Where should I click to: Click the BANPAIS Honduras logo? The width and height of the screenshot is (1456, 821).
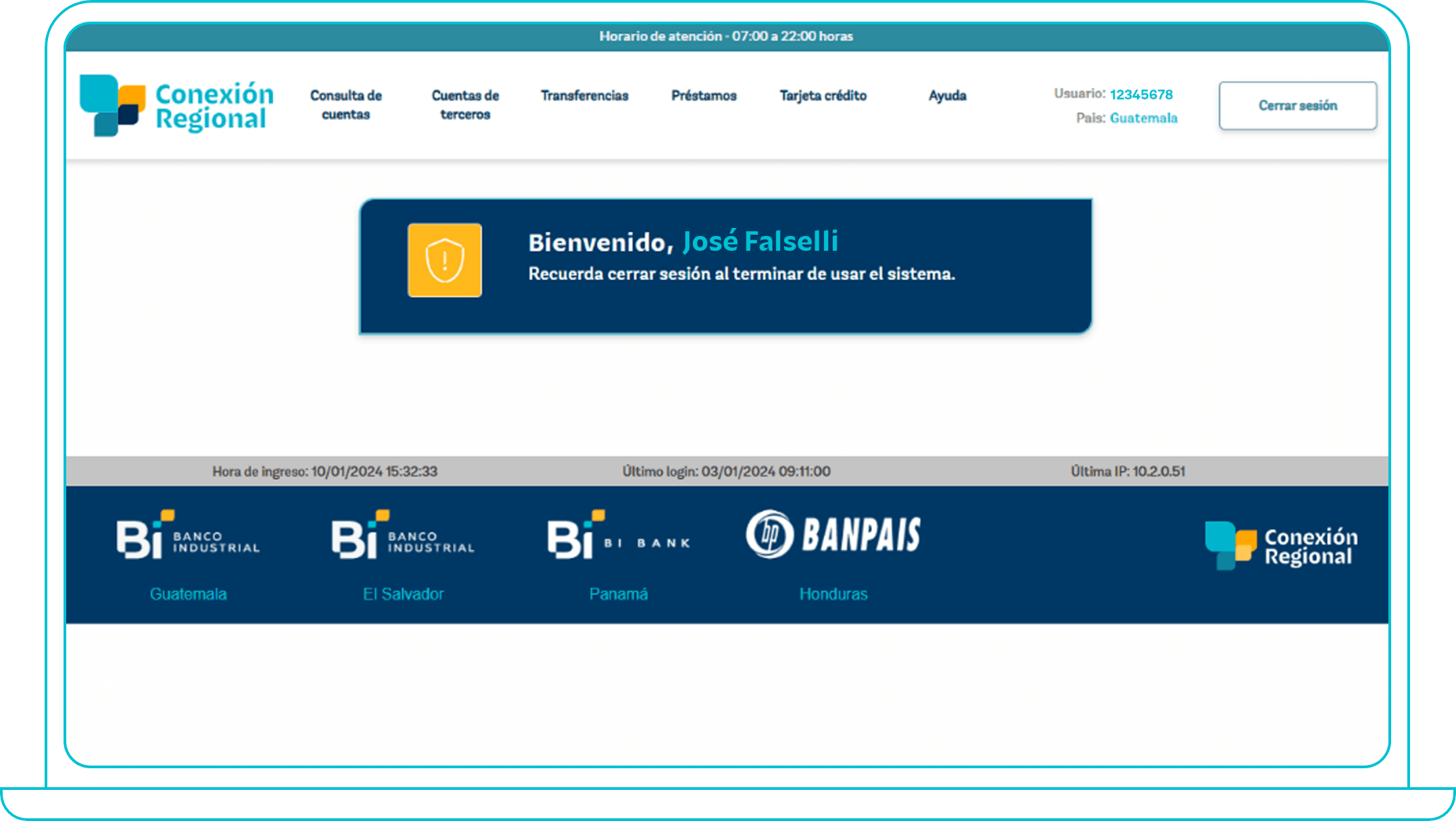(833, 534)
